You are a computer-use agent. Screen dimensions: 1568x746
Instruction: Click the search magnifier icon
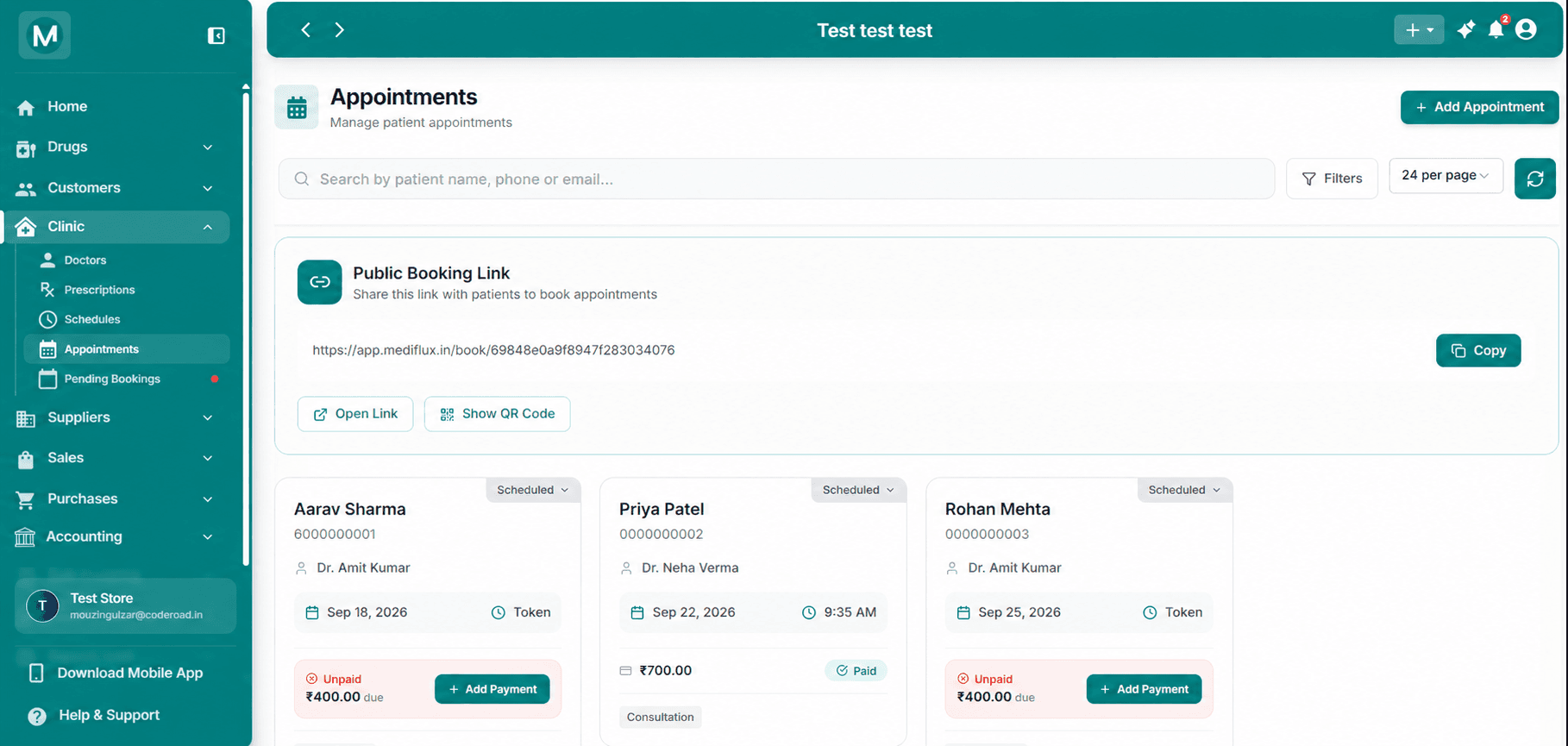point(302,179)
